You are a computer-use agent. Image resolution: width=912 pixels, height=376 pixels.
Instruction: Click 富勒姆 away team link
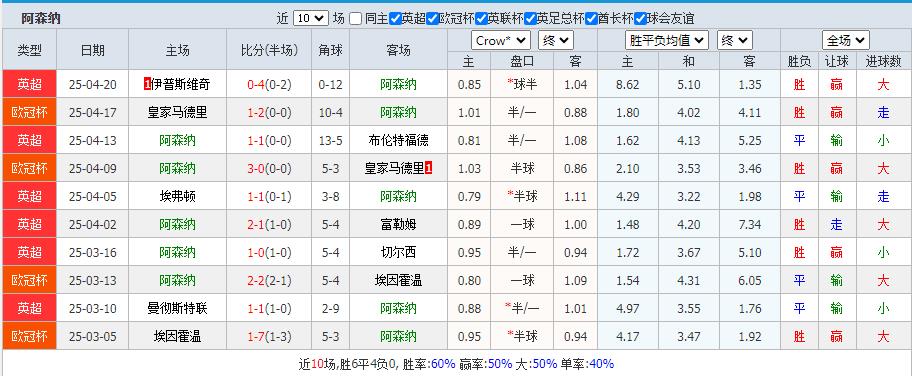tap(398, 224)
